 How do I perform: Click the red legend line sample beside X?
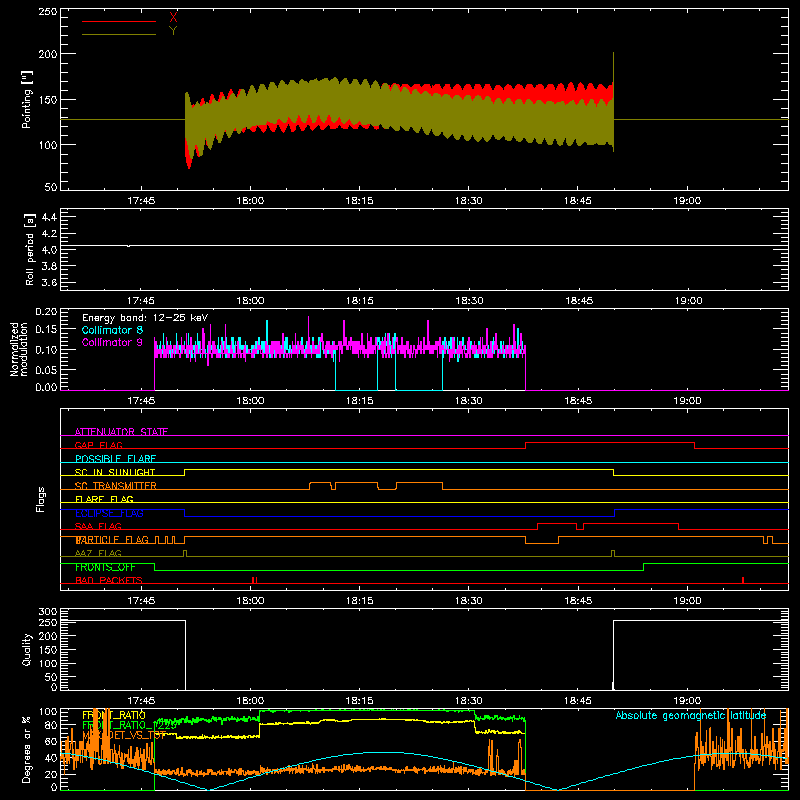(x=119, y=21)
